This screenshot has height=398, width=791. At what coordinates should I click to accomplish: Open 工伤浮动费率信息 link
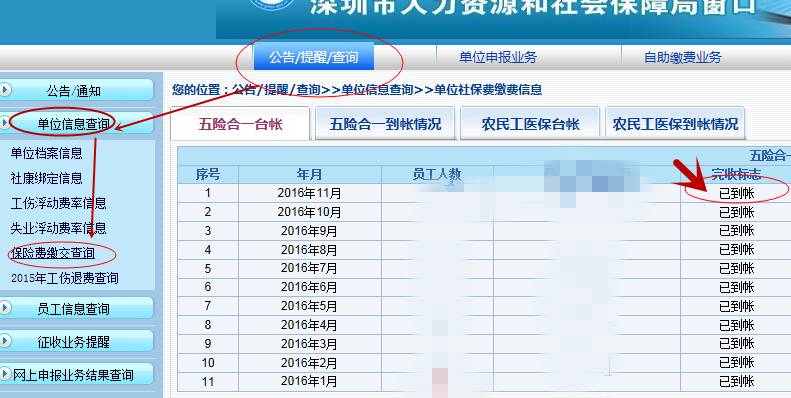[58, 203]
